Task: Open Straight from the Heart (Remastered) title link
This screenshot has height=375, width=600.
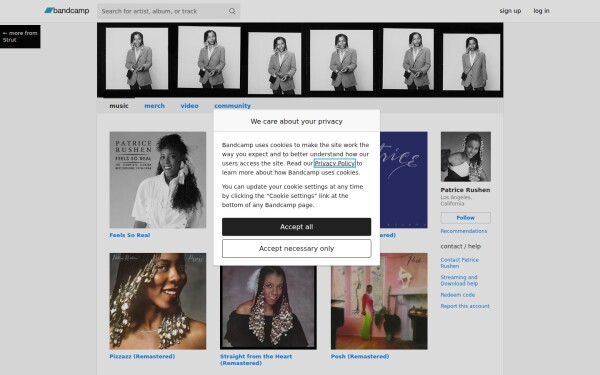Action: pyautogui.click(x=256, y=360)
